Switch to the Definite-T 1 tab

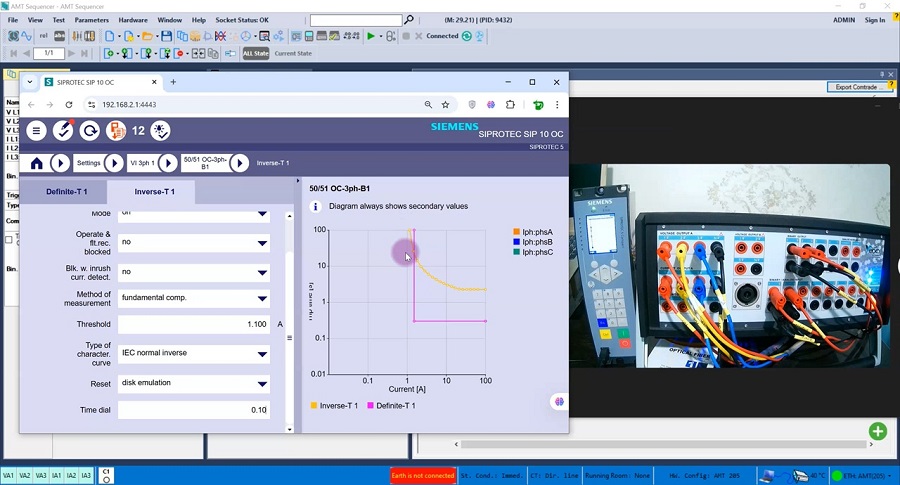pyautogui.click(x=66, y=191)
